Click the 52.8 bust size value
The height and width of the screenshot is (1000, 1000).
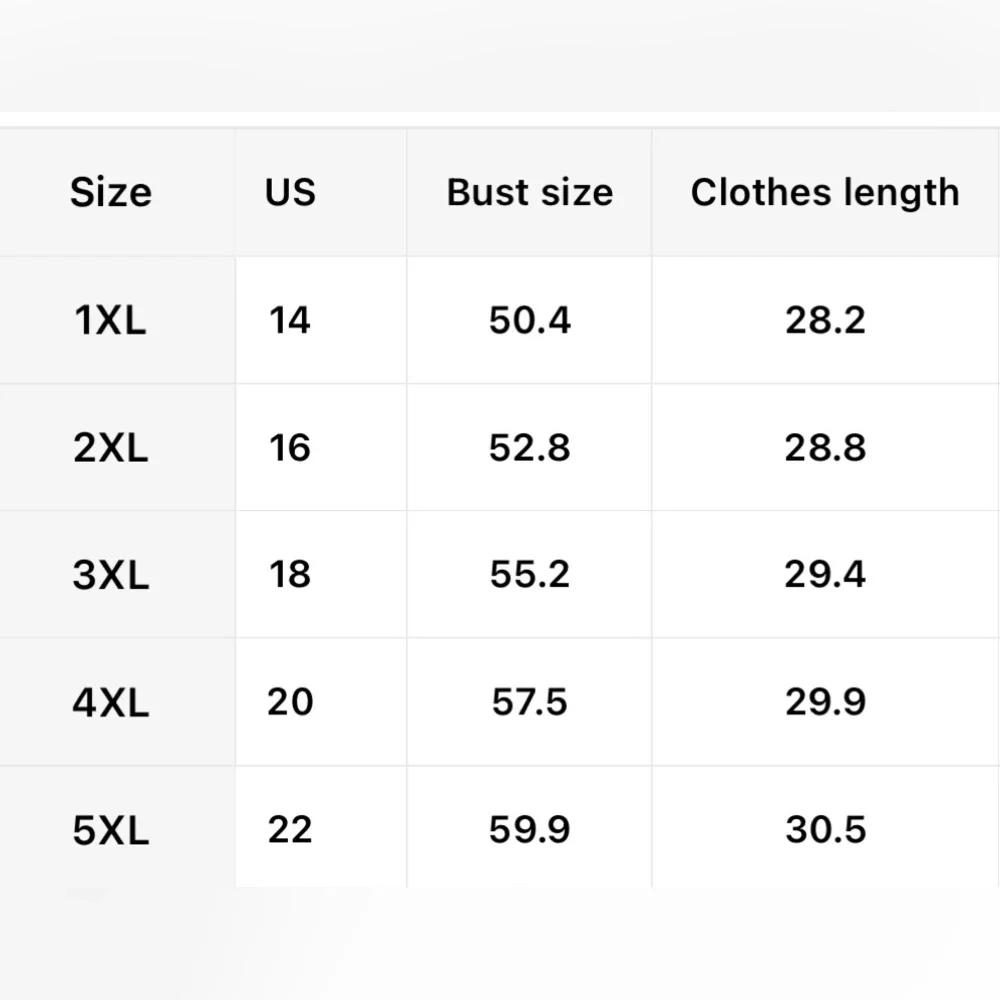point(529,448)
